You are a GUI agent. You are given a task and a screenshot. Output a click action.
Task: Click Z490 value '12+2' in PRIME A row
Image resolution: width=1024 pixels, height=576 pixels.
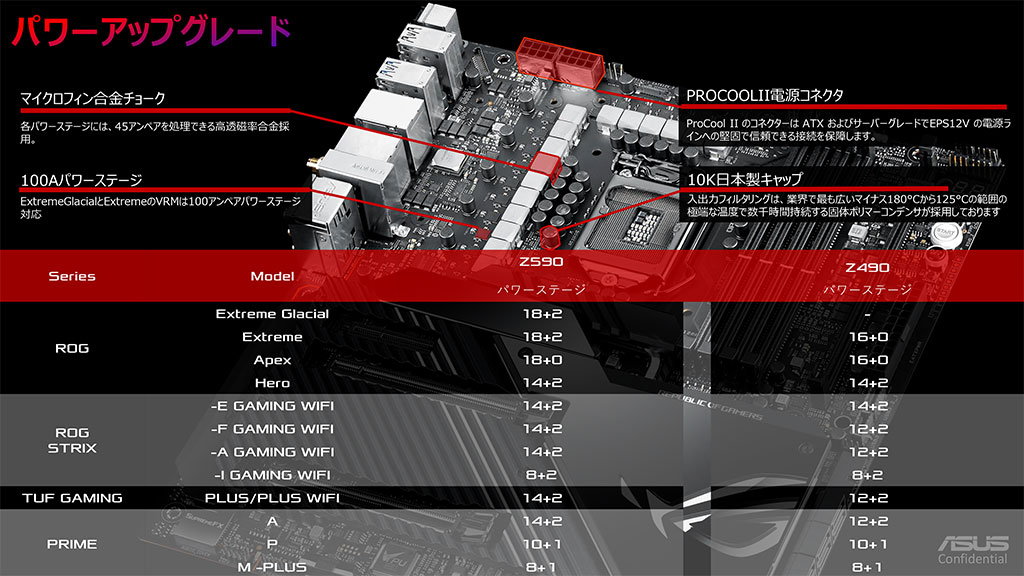pos(868,521)
